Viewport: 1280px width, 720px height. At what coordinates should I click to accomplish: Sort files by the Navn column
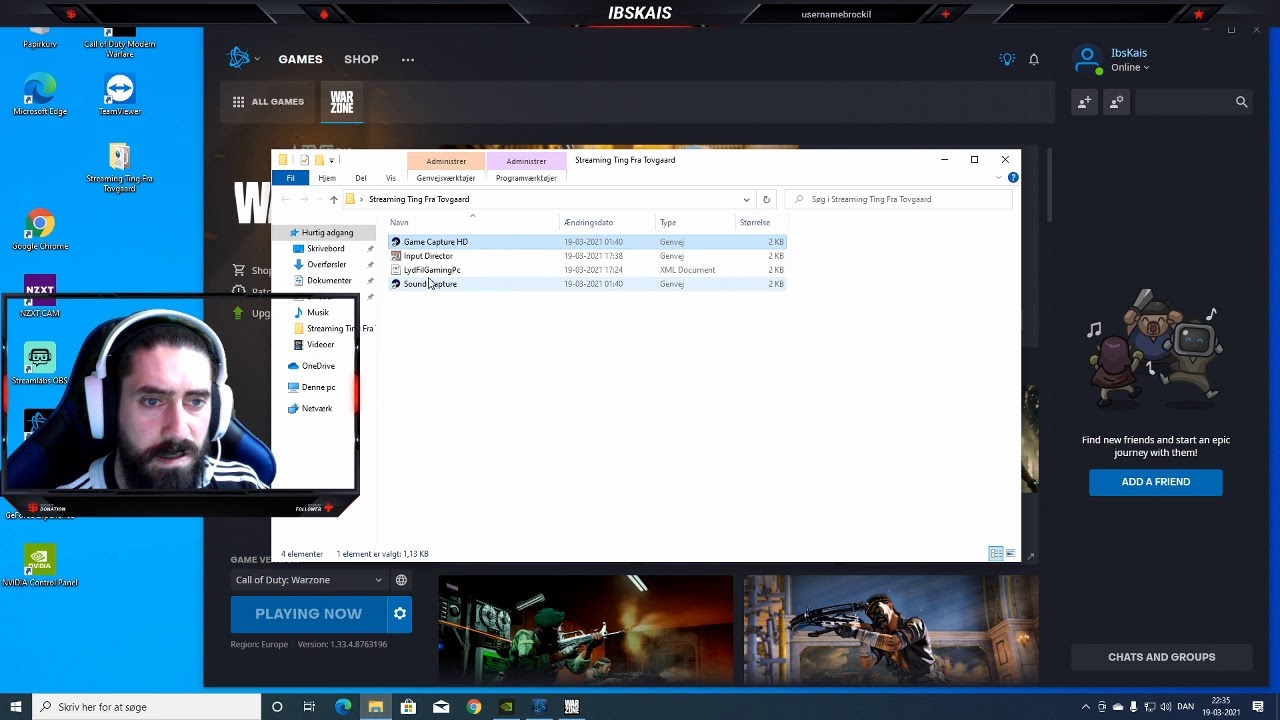(474, 222)
